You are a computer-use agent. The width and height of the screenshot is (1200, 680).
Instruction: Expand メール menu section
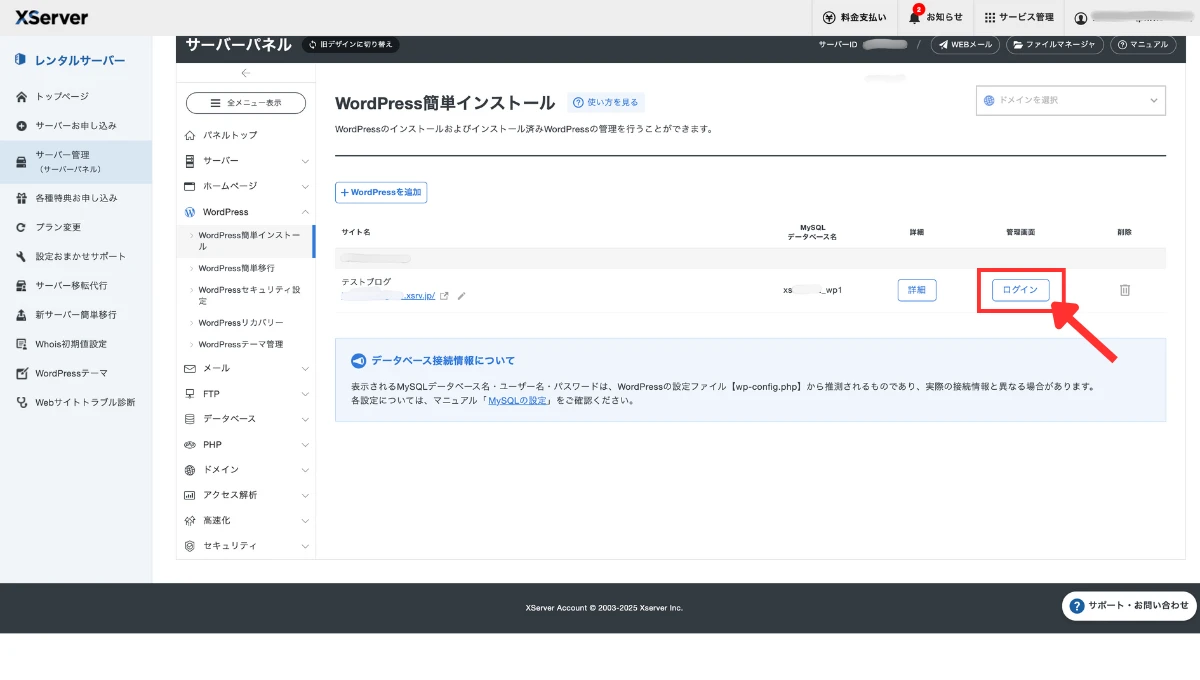(x=246, y=368)
